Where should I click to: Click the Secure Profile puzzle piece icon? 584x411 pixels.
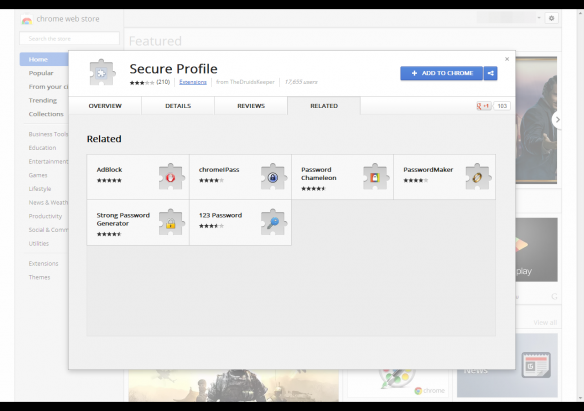(x=102, y=73)
